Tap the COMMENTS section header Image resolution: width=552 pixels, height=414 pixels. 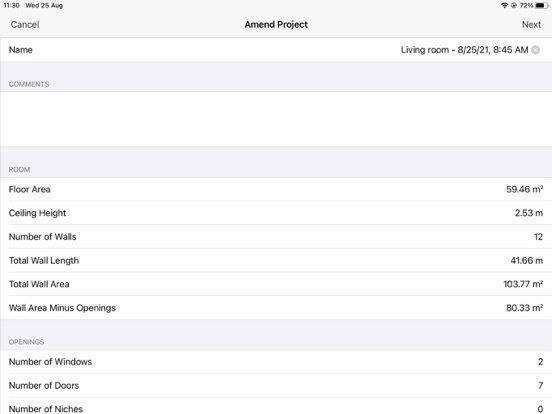click(x=29, y=84)
